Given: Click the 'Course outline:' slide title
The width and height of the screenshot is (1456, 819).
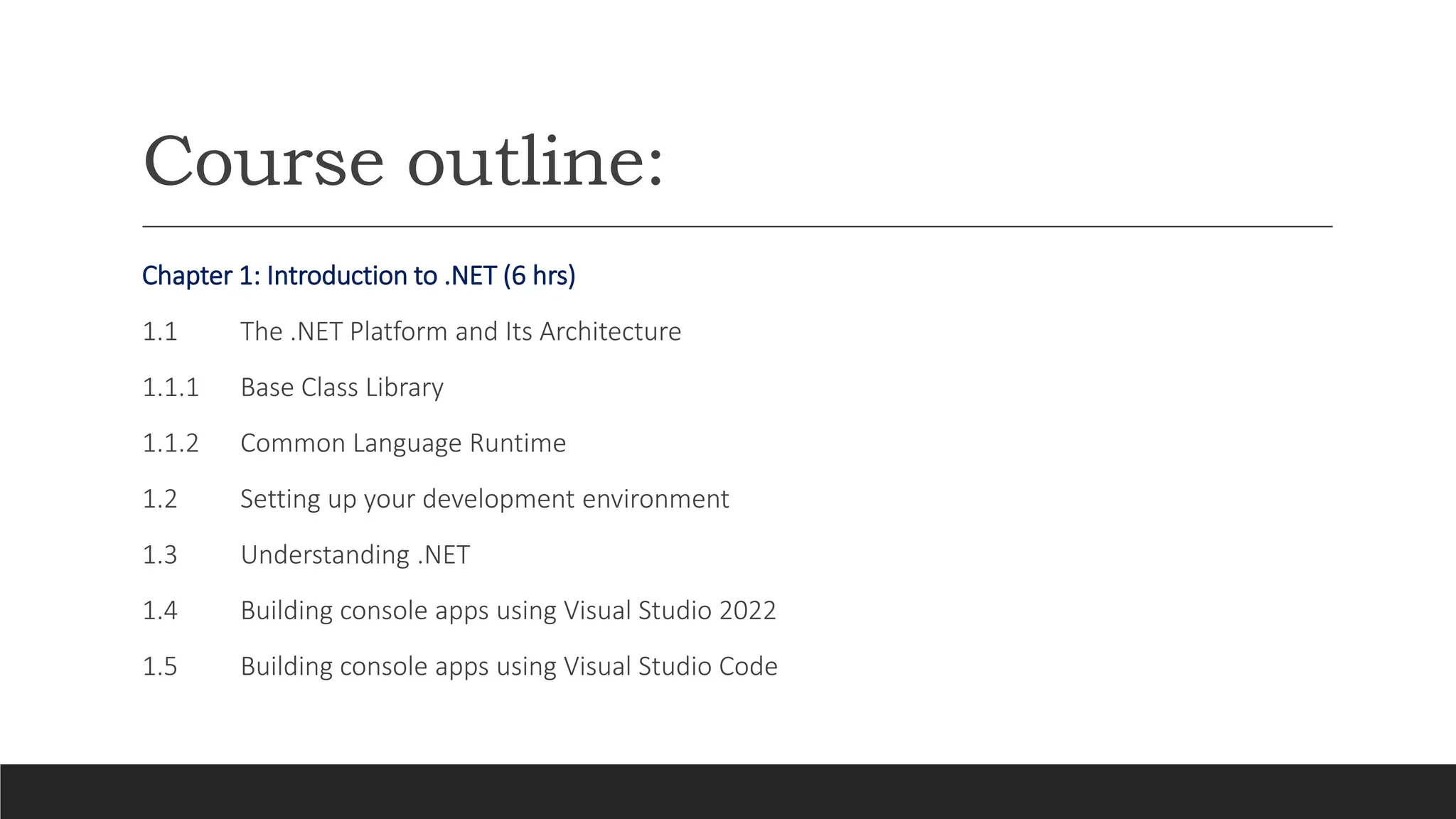Looking at the screenshot, I should [402, 161].
